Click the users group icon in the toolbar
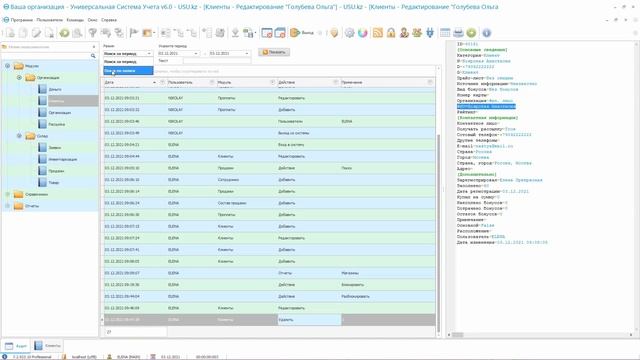 tap(417, 33)
